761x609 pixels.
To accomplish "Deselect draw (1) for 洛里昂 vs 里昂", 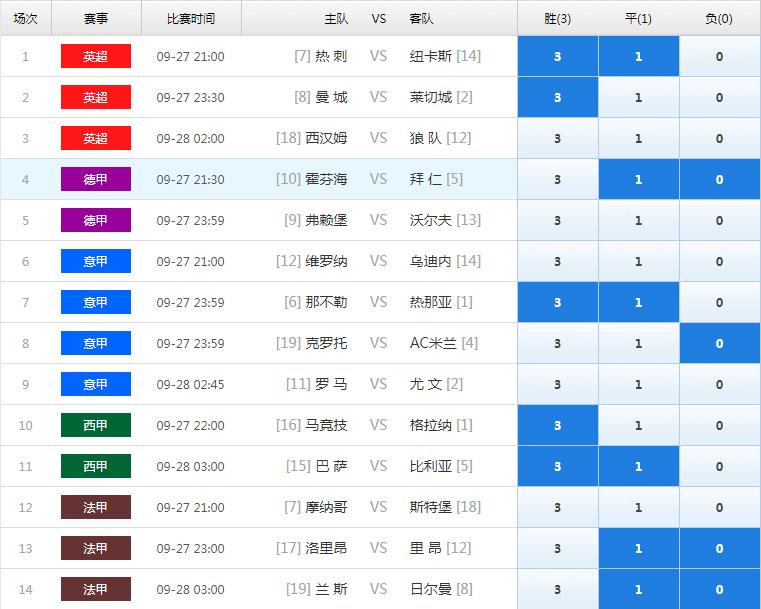I will (639, 548).
